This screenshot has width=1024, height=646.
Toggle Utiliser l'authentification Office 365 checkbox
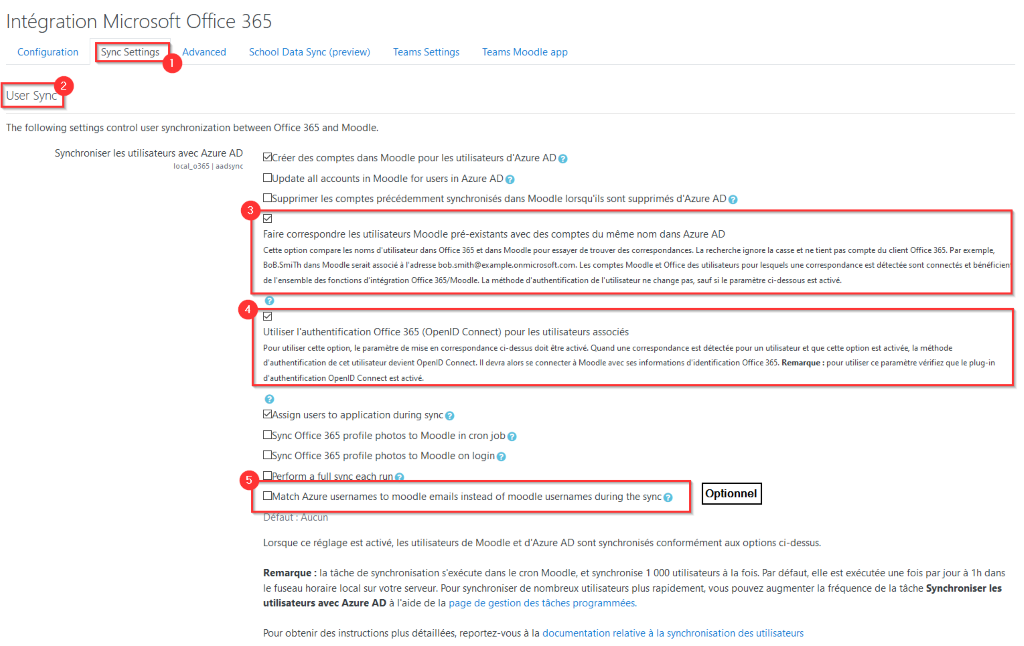268,317
